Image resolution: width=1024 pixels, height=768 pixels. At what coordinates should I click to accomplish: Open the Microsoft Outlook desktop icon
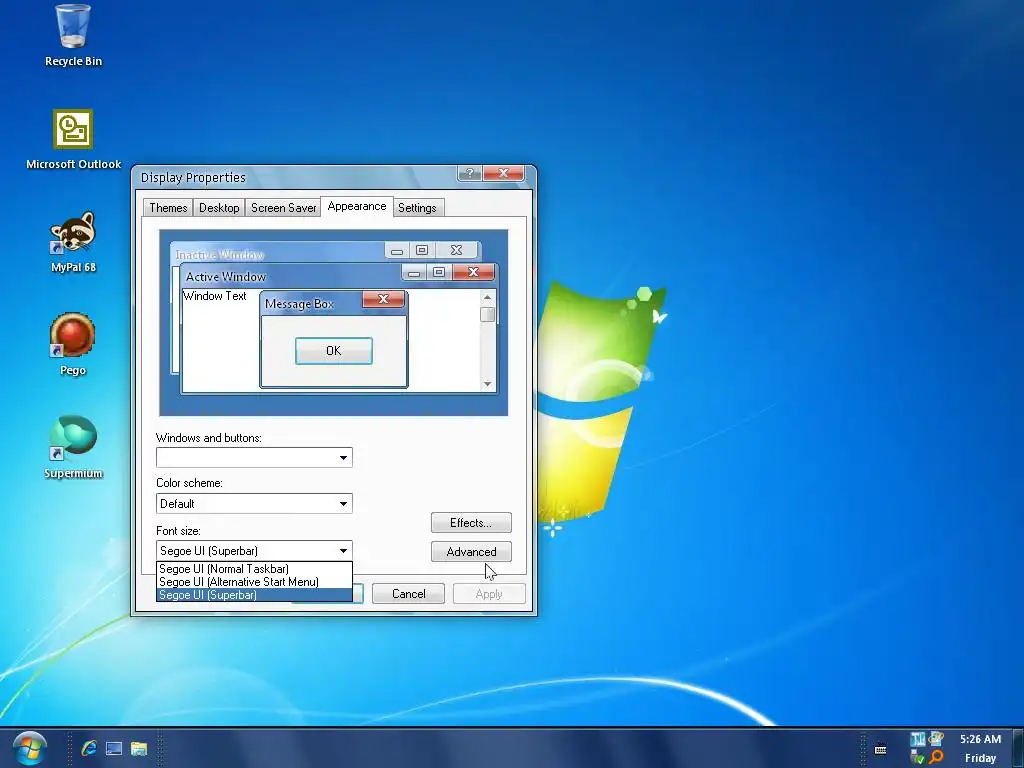[x=73, y=139]
